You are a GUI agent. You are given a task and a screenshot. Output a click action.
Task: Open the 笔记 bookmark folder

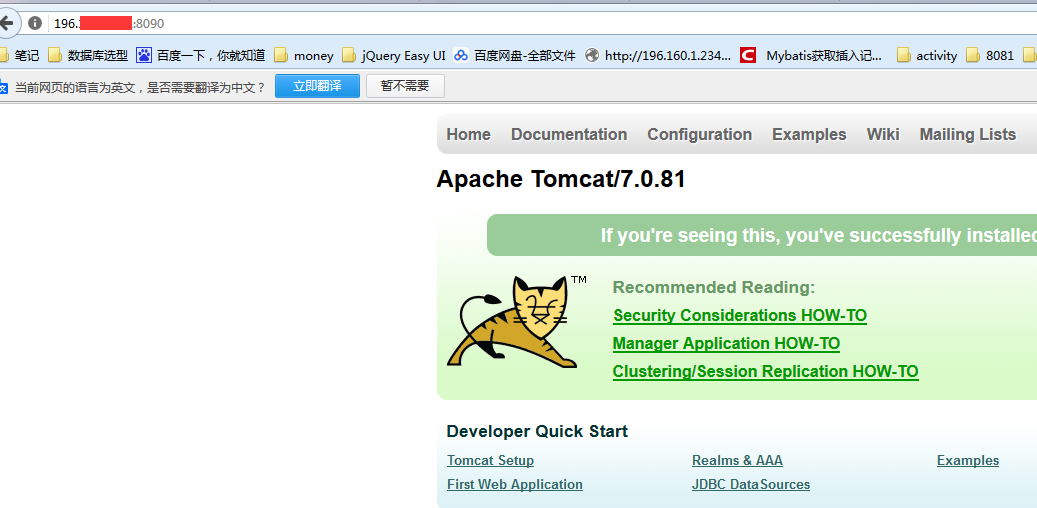click(20, 56)
